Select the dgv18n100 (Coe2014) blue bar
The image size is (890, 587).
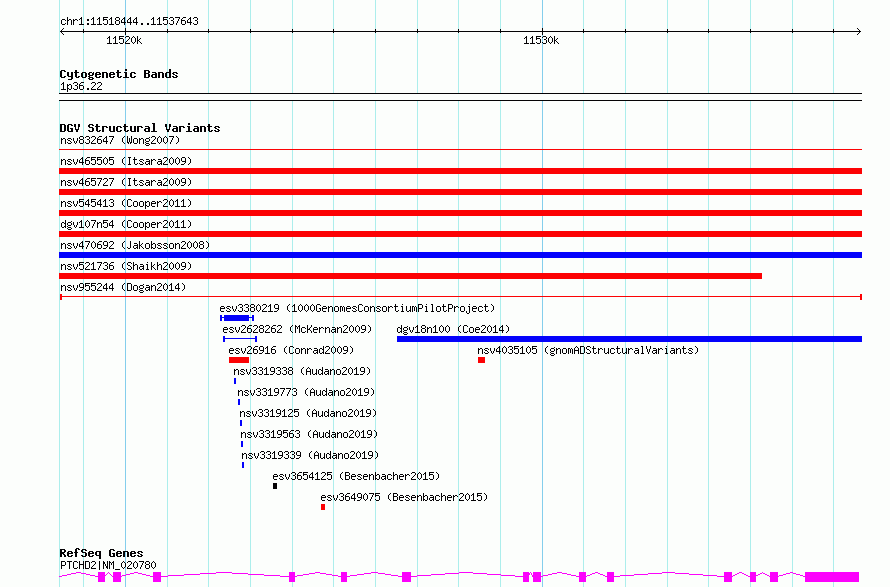tap(629, 339)
